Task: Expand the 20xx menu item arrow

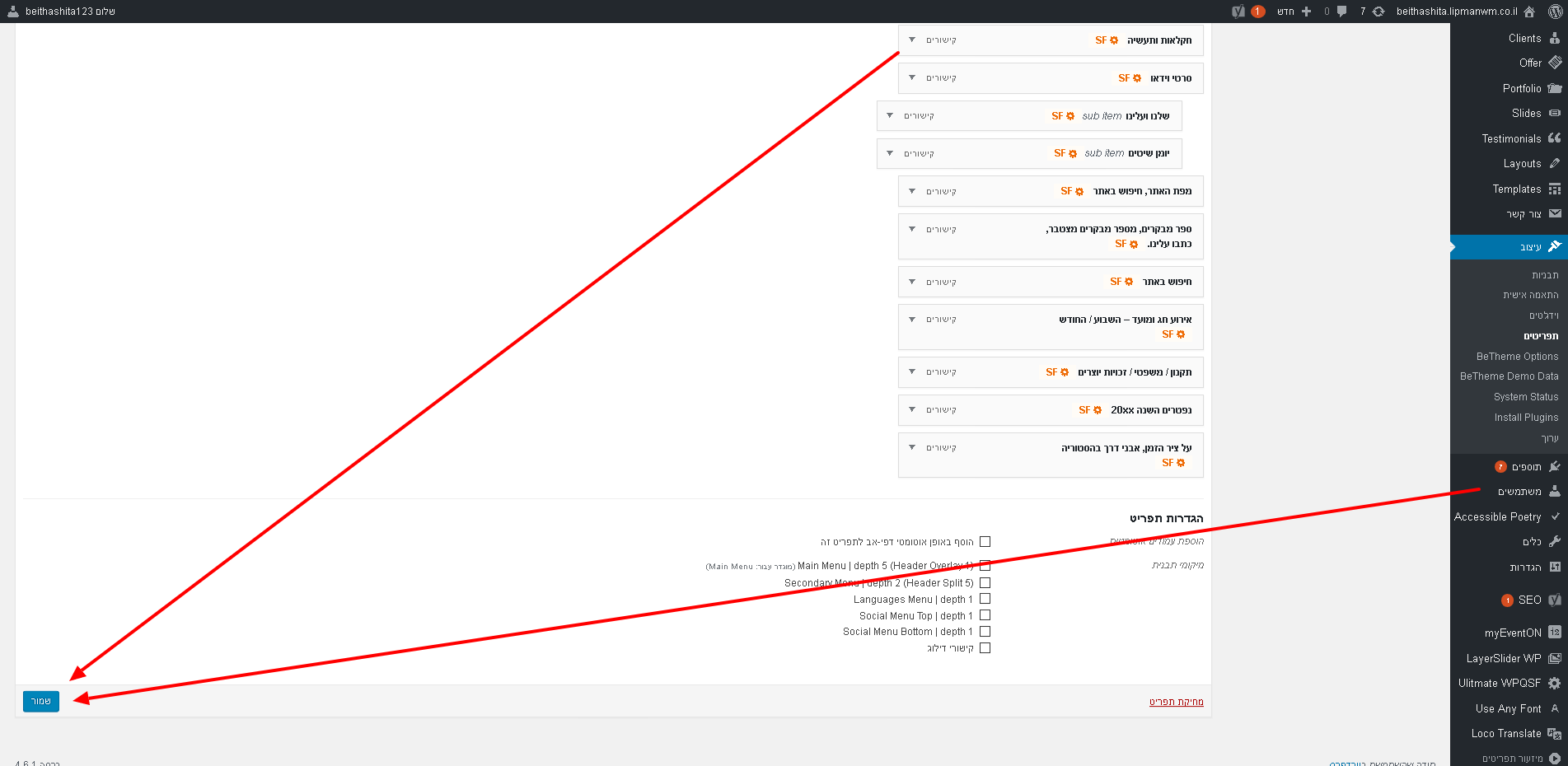Action: [x=912, y=409]
